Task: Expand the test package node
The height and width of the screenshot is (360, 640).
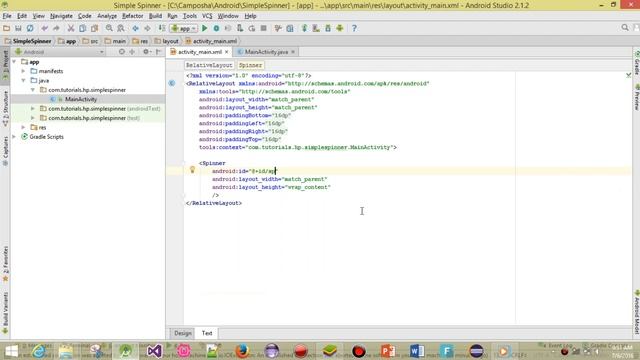Action: pyautogui.click(x=33, y=118)
